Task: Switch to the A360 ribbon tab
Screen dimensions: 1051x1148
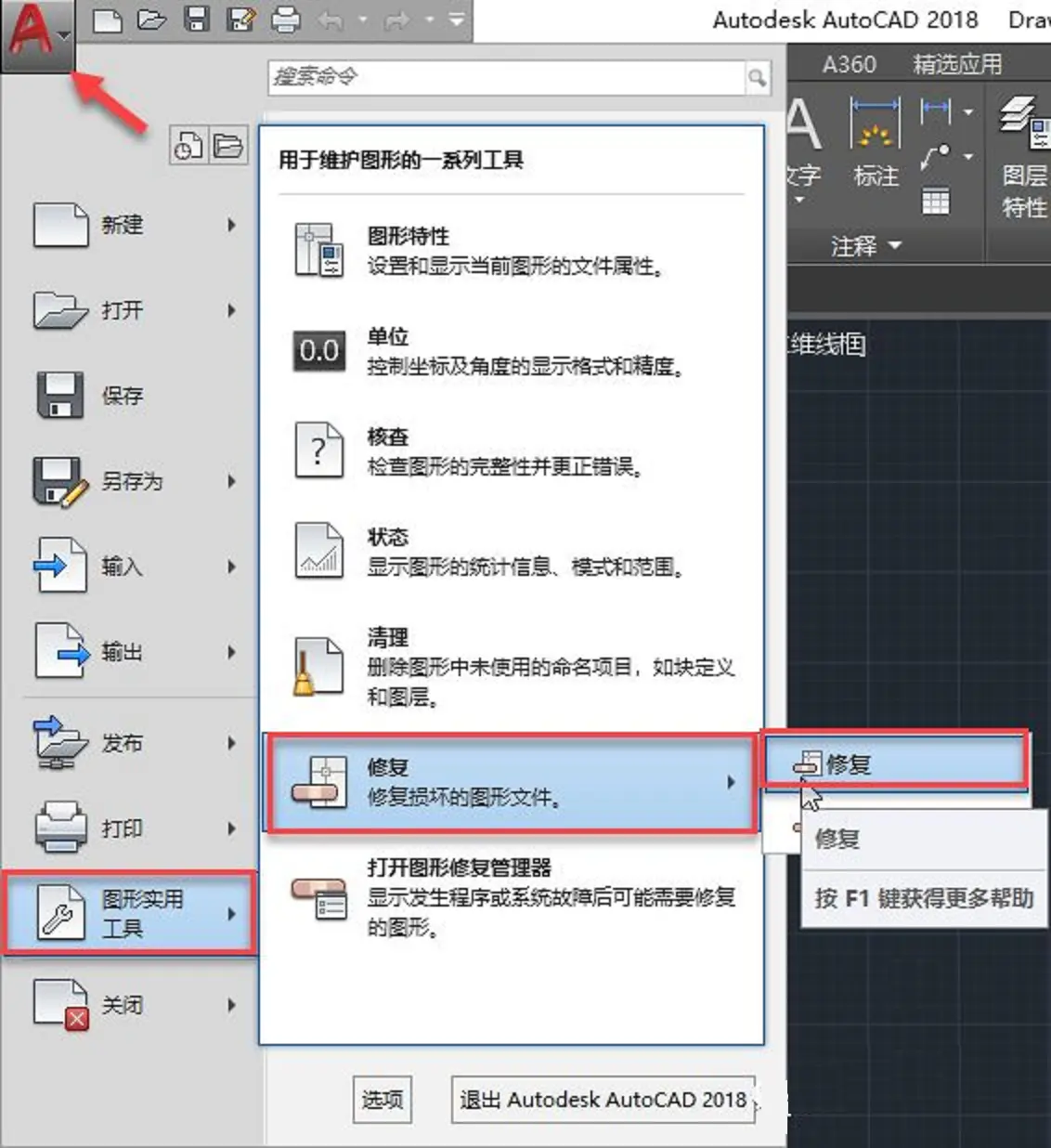Action: point(849,64)
